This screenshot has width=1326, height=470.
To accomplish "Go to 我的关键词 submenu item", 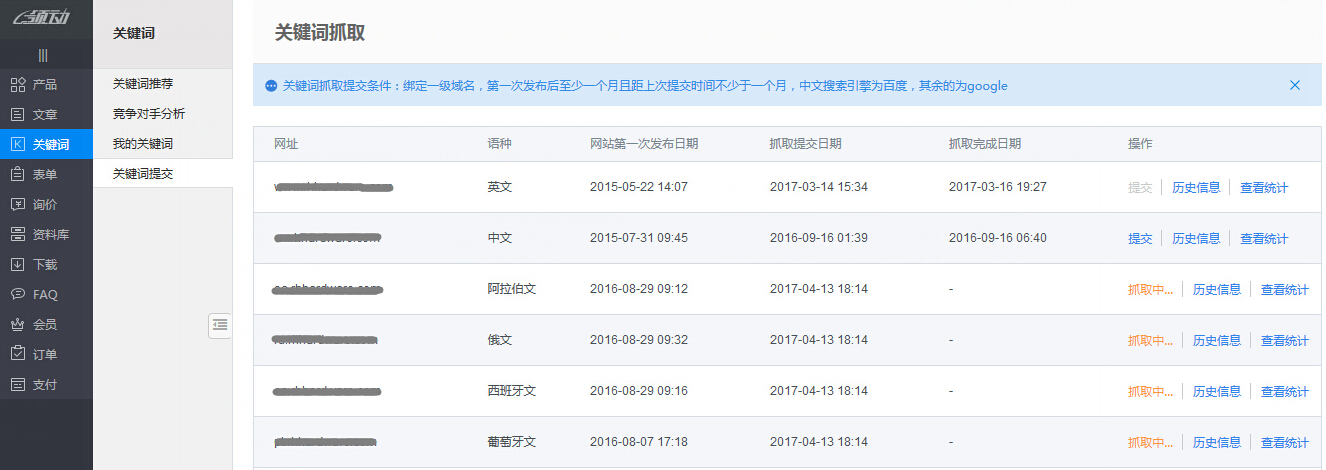I will click(143, 144).
